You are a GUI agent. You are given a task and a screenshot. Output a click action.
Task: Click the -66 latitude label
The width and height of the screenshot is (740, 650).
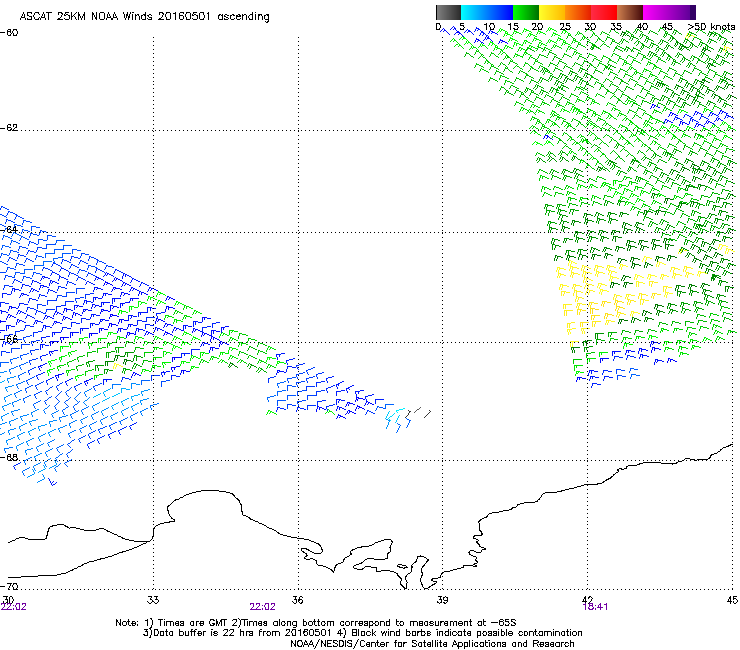click(9, 339)
